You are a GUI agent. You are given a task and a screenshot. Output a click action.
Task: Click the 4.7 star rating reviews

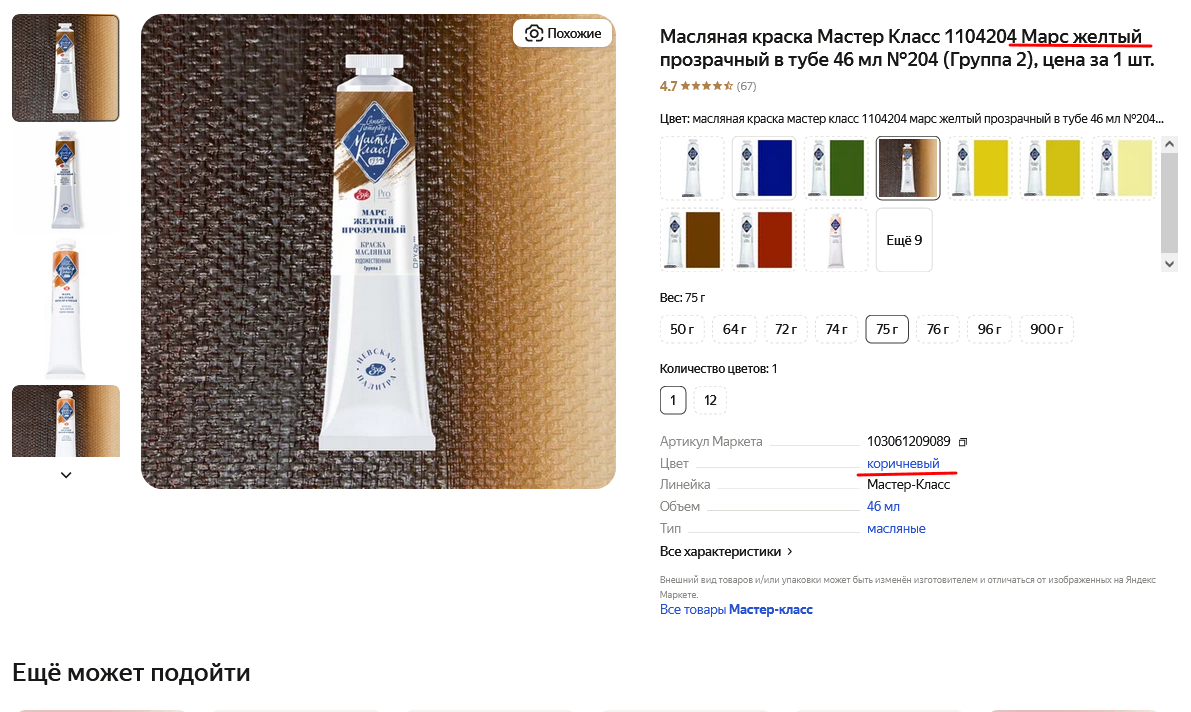707,86
